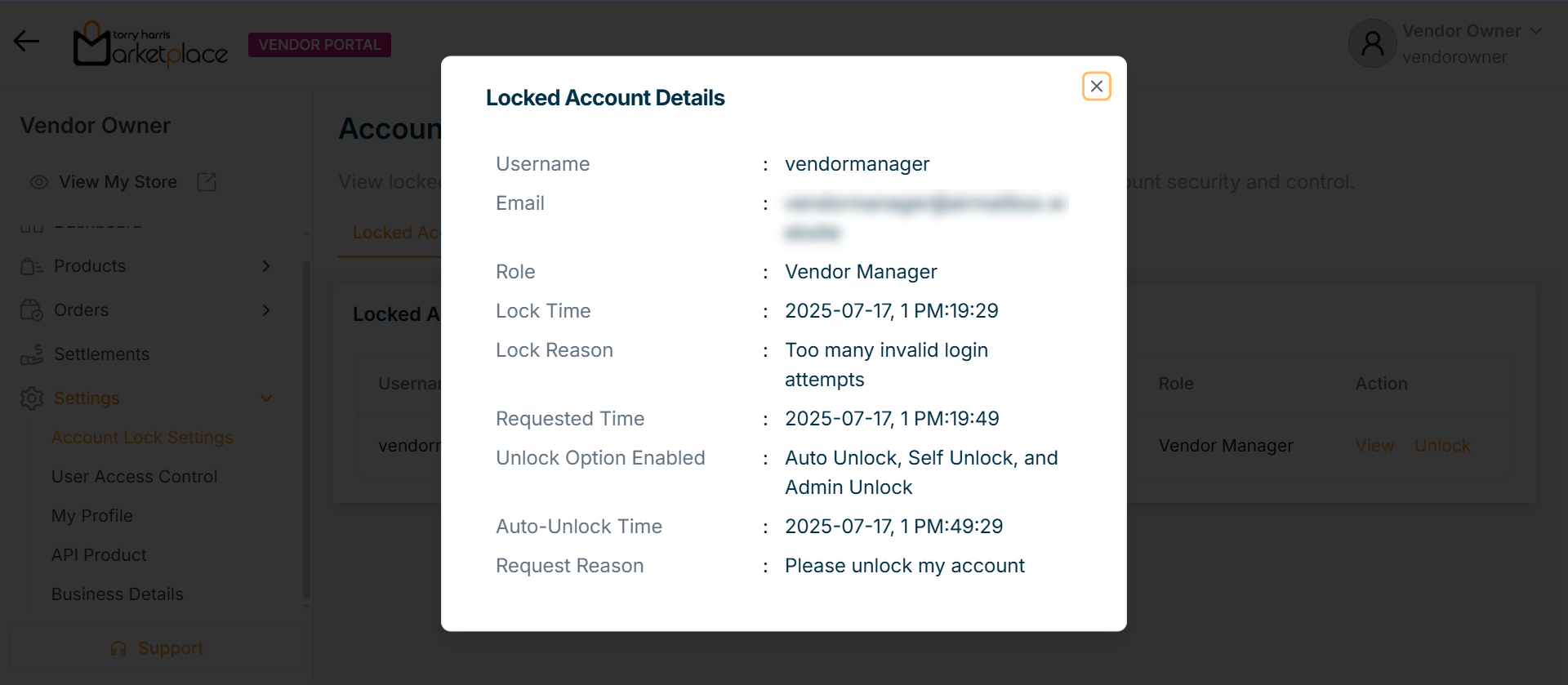1568x685 pixels.
Task: Click the Products sidebar icon
Action: [x=32, y=266]
